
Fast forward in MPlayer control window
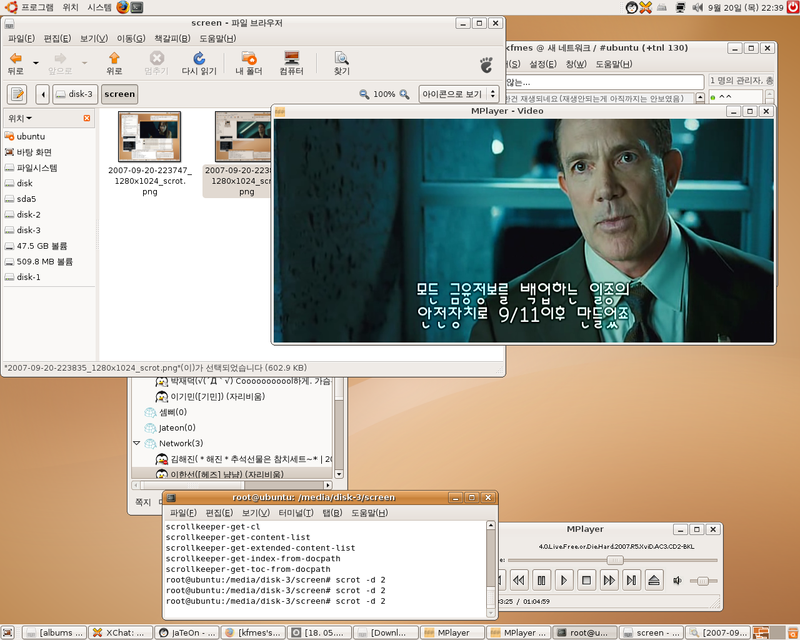point(609,580)
